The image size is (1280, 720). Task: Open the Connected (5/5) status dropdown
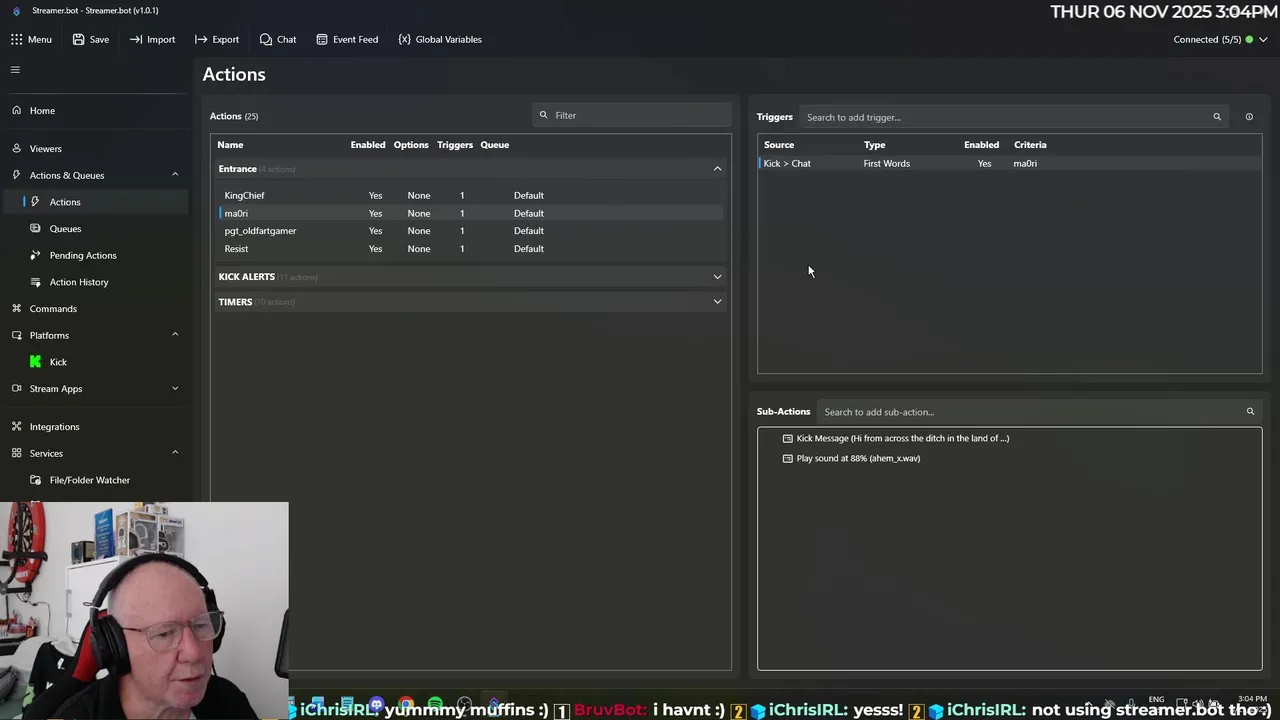click(1220, 39)
